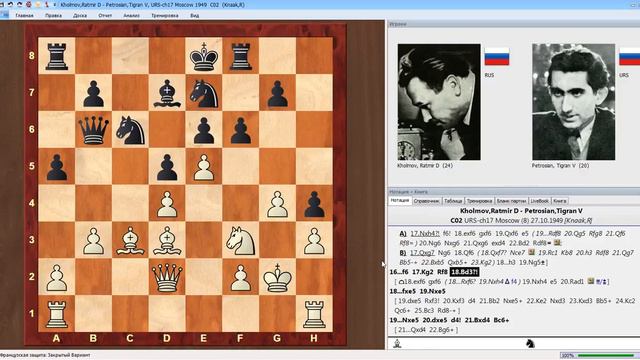Switch to the Бланк партии tab

[511, 201]
